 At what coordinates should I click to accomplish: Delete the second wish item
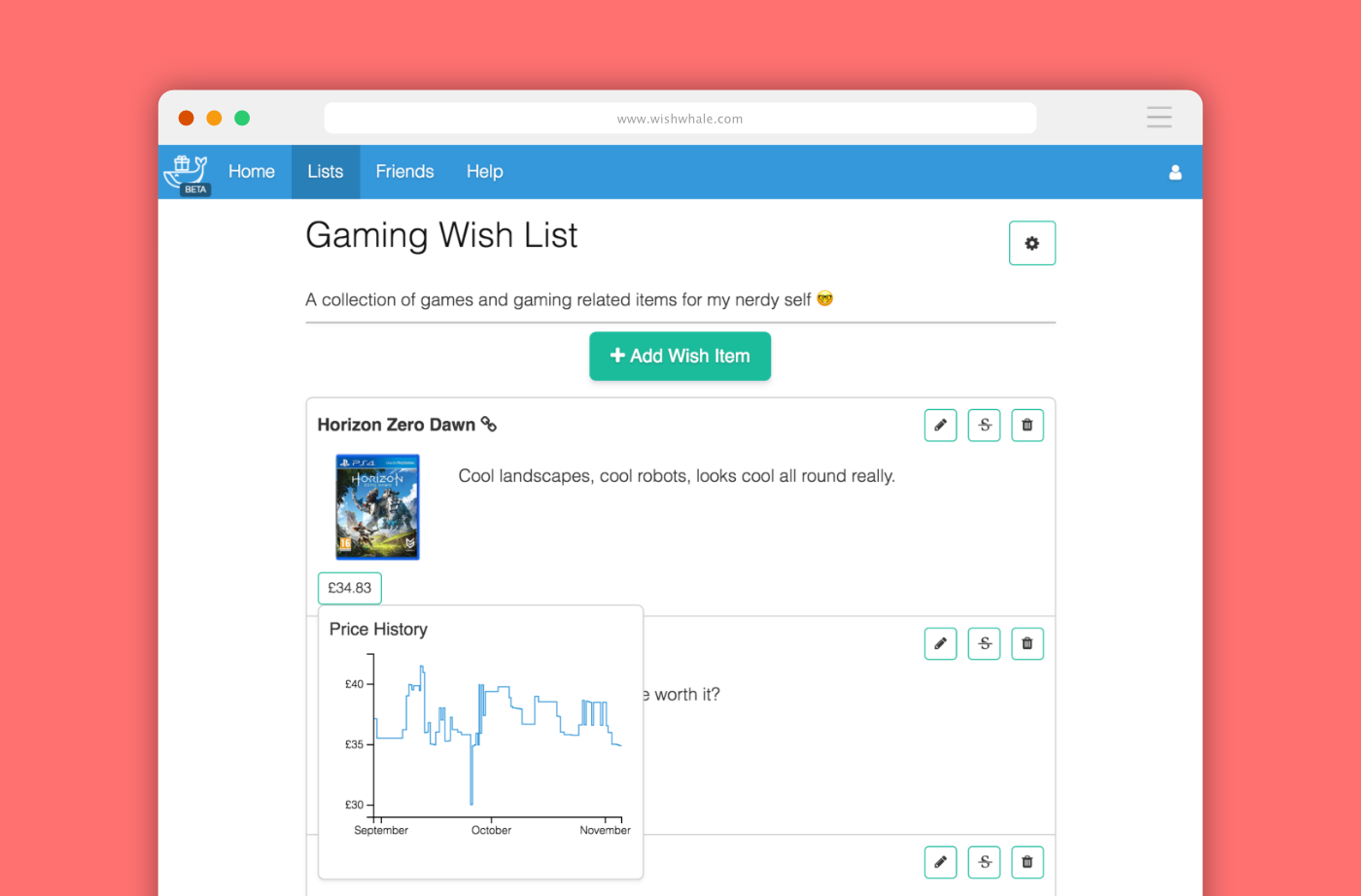click(x=1027, y=642)
